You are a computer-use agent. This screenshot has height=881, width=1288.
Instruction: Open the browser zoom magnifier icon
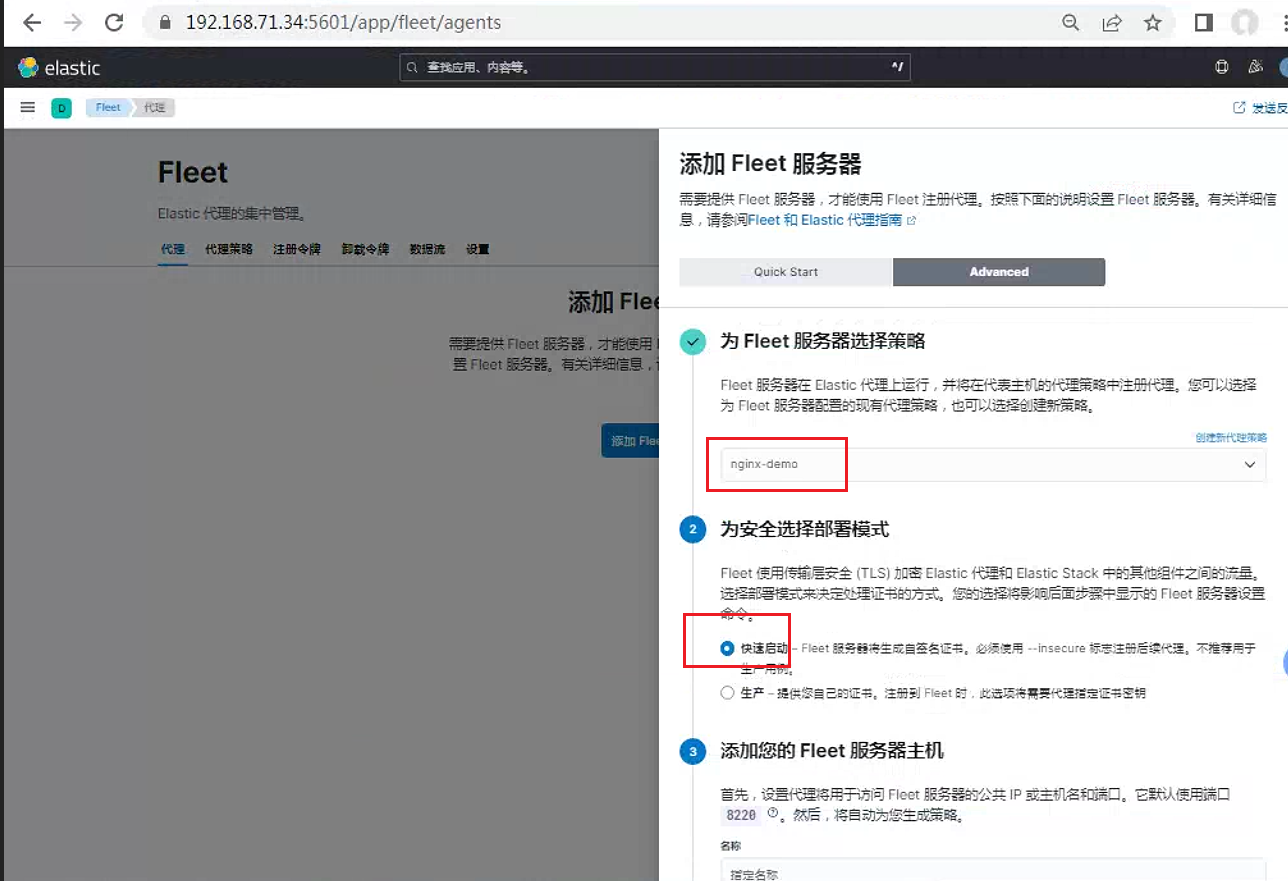[x=1071, y=22]
